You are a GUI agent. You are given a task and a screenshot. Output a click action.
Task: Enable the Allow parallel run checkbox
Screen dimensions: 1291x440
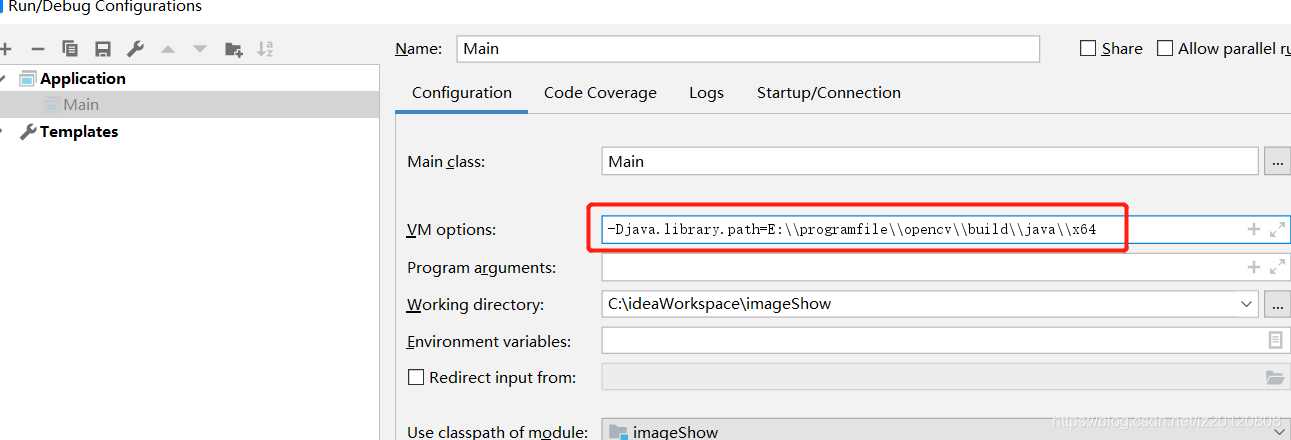pyautogui.click(x=1165, y=48)
